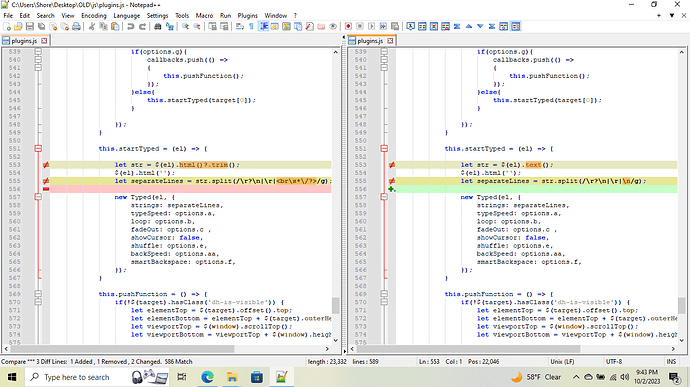Image resolution: width=690 pixels, height=387 pixels.
Task: Toggle synchronize horizontal scrolling icon
Action: pos(224,26)
